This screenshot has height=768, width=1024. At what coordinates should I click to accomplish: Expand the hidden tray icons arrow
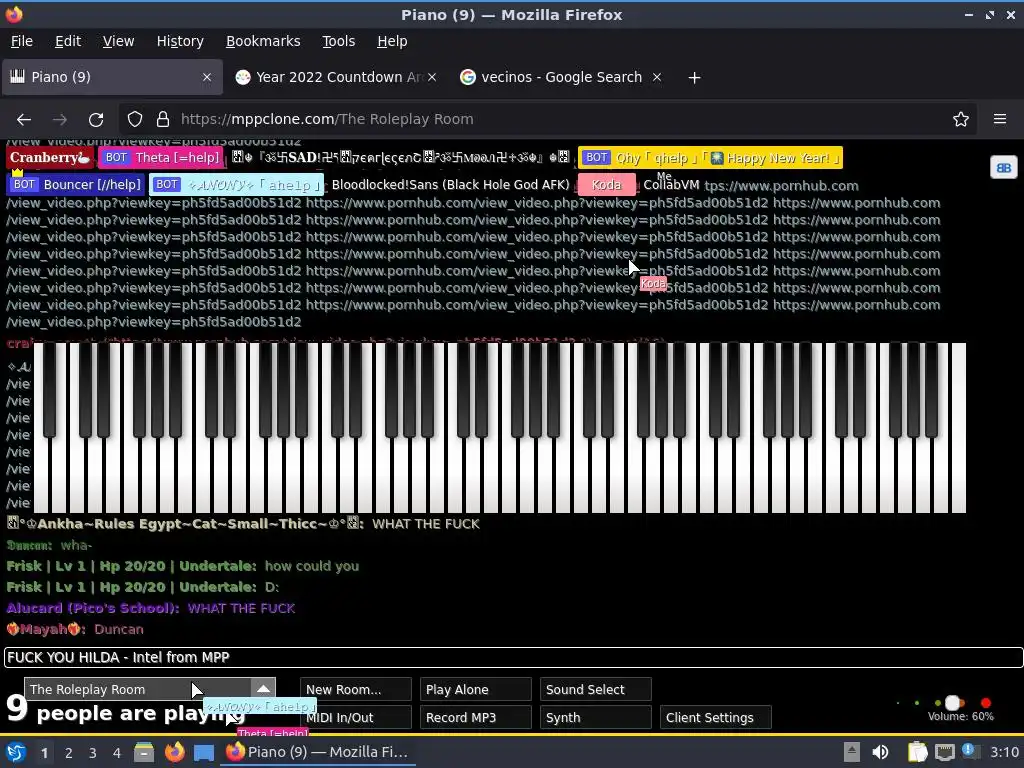coord(851,752)
